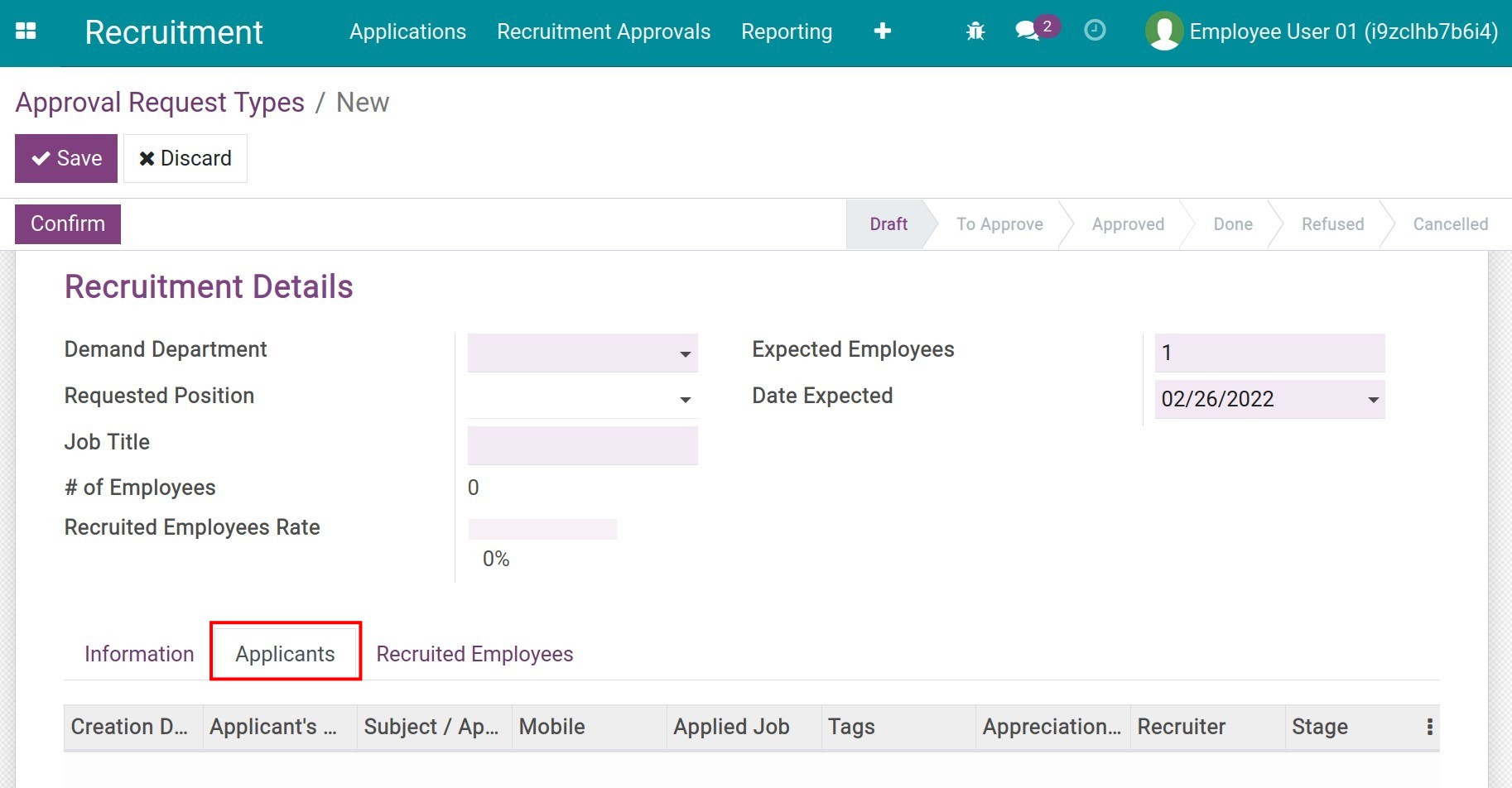Activate the developer bug icon

(975, 31)
